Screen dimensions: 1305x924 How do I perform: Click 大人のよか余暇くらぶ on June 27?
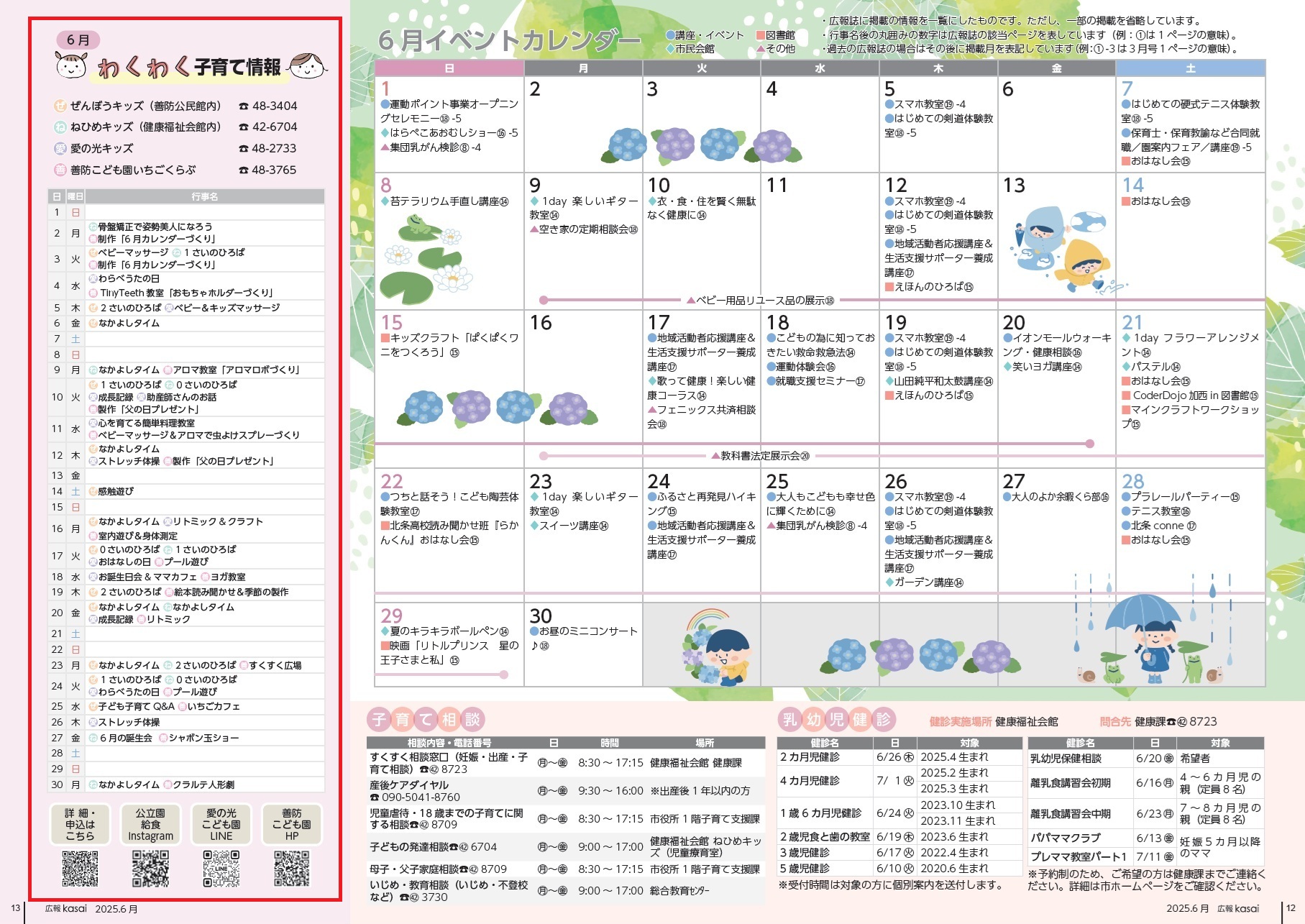[x=1056, y=497]
